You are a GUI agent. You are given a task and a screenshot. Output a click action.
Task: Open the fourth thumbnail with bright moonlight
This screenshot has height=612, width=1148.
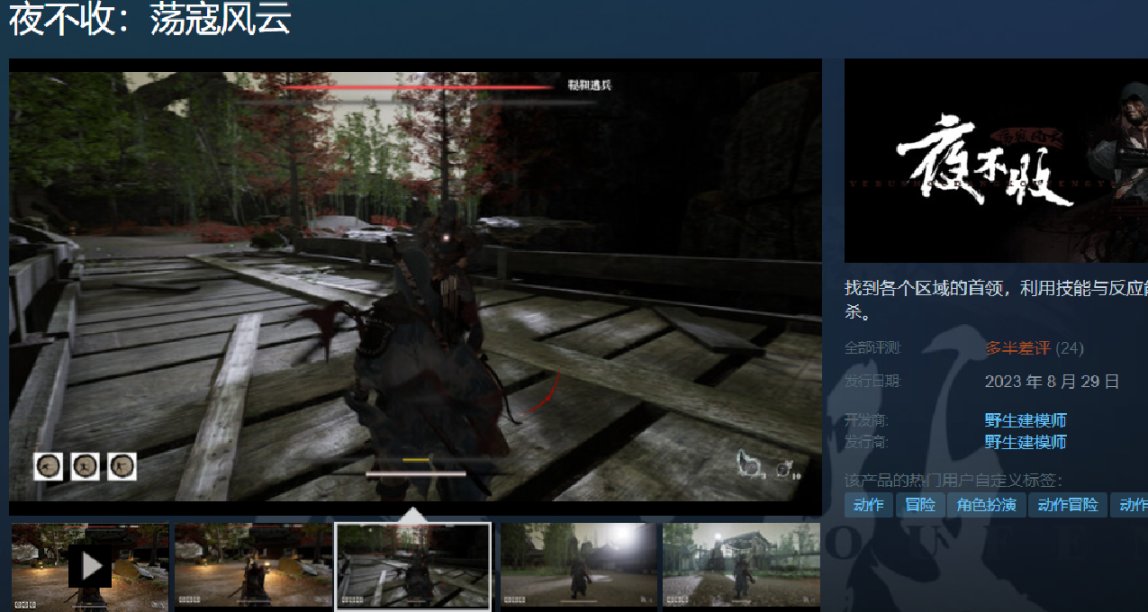pos(578,566)
